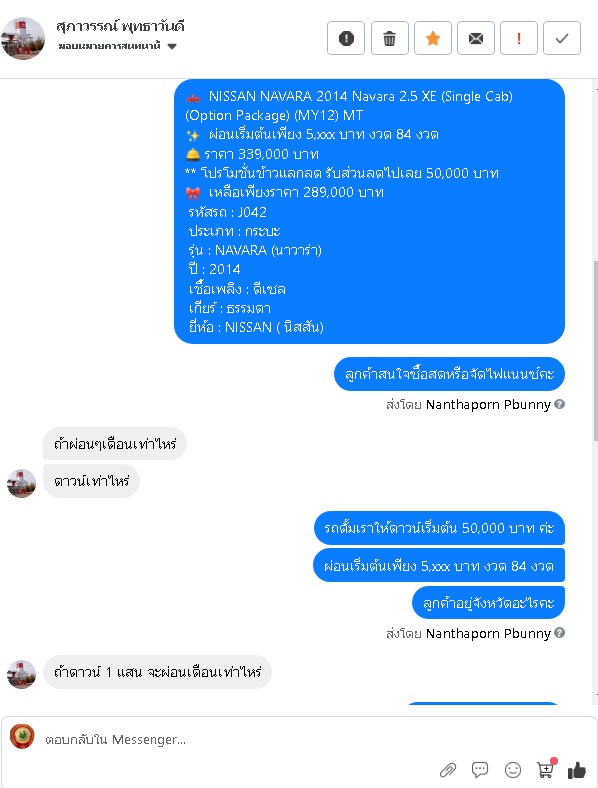Mark conversation unread with envelope icon
This screenshot has height=788, width=598.
pos(476,38)
